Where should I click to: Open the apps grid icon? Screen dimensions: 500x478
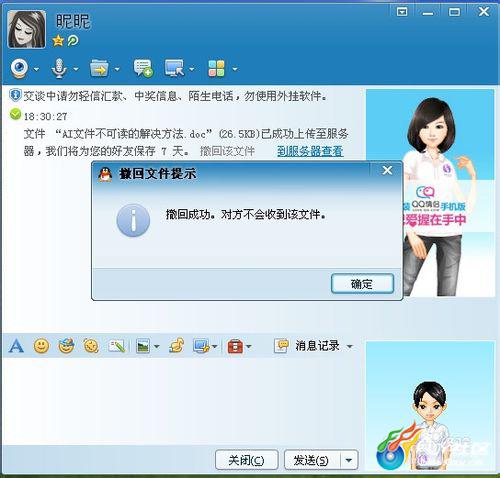pyautogui.click(x=216, y=69)
